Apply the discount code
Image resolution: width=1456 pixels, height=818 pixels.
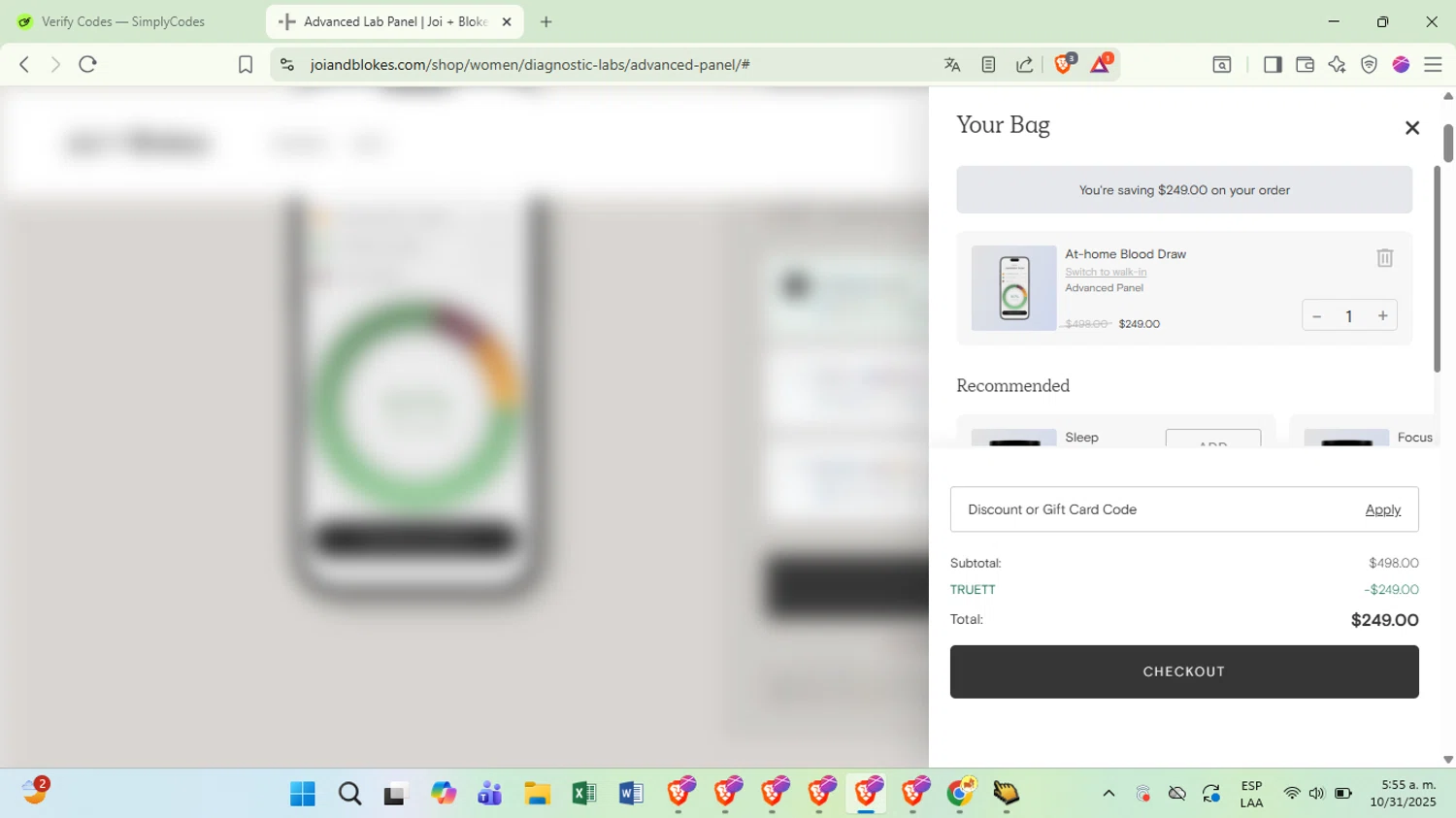tap(1382, 509)
